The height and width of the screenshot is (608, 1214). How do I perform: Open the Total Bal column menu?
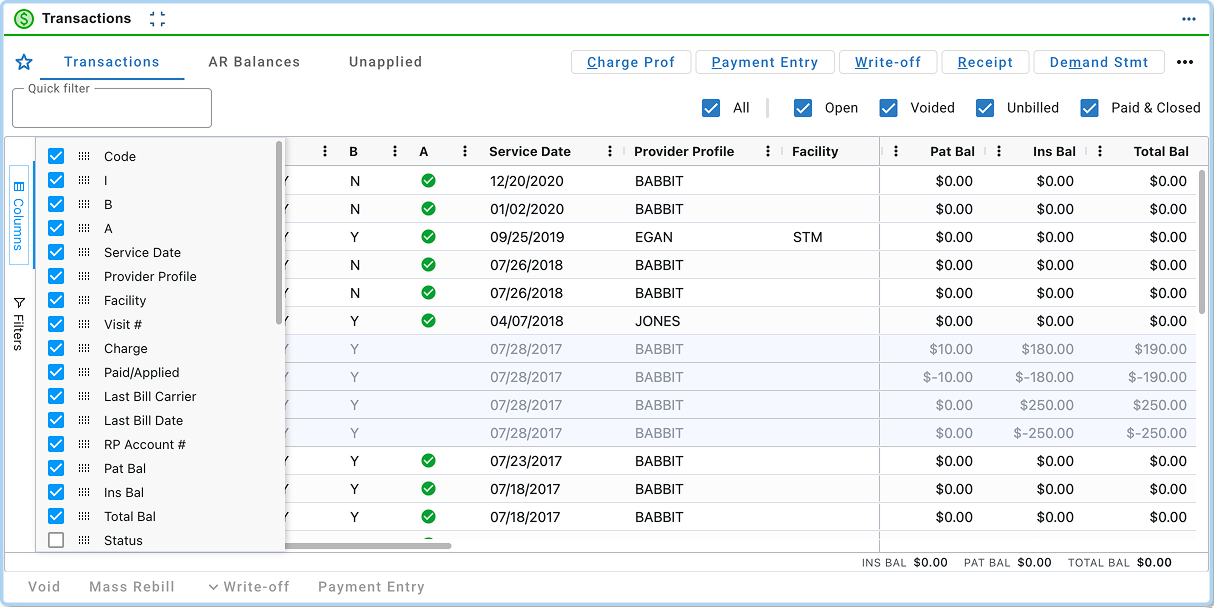click(x=1100, y=152)
